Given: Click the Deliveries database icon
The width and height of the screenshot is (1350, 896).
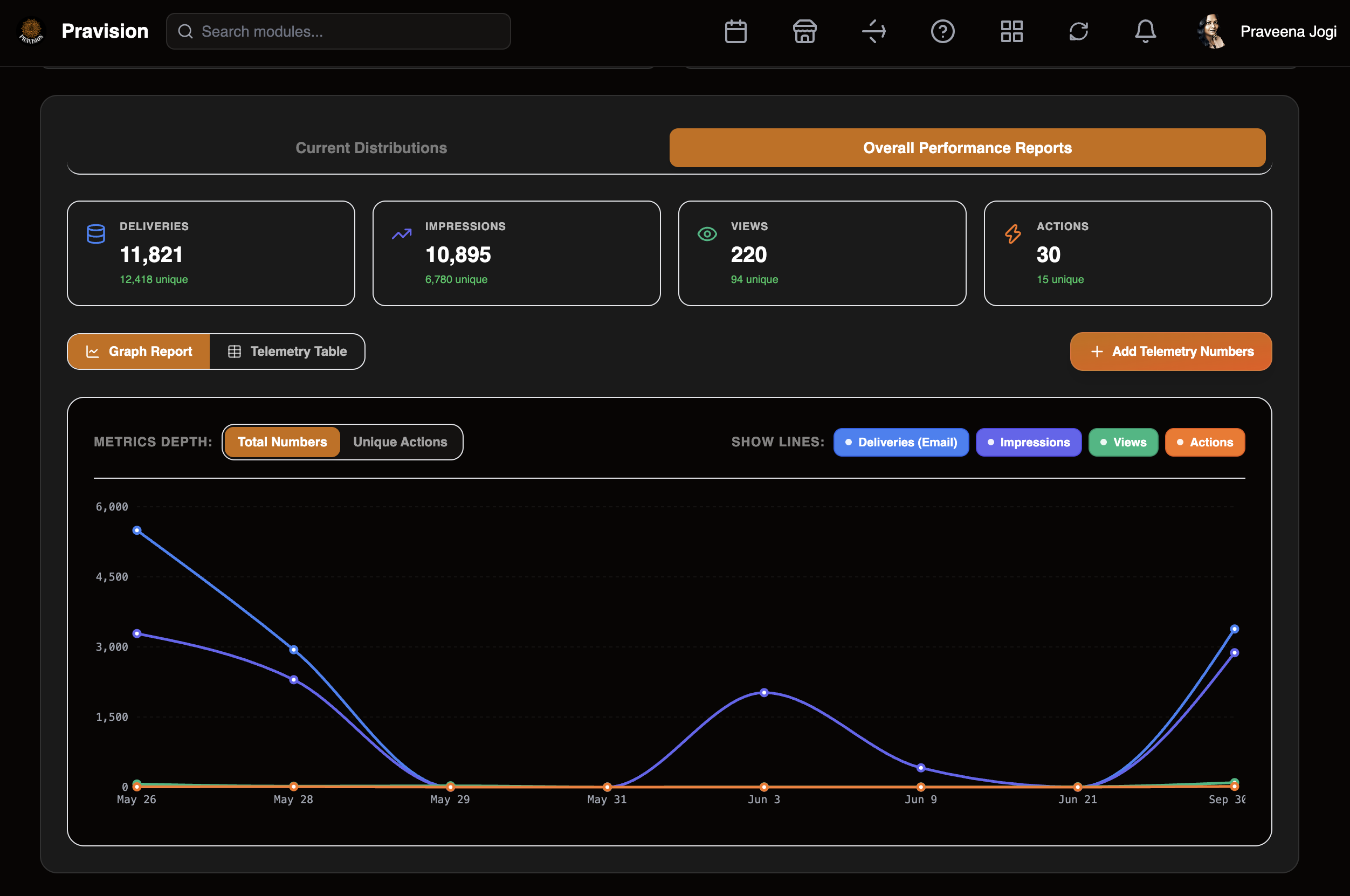Looking at the screenshot, I should [96, 234].
